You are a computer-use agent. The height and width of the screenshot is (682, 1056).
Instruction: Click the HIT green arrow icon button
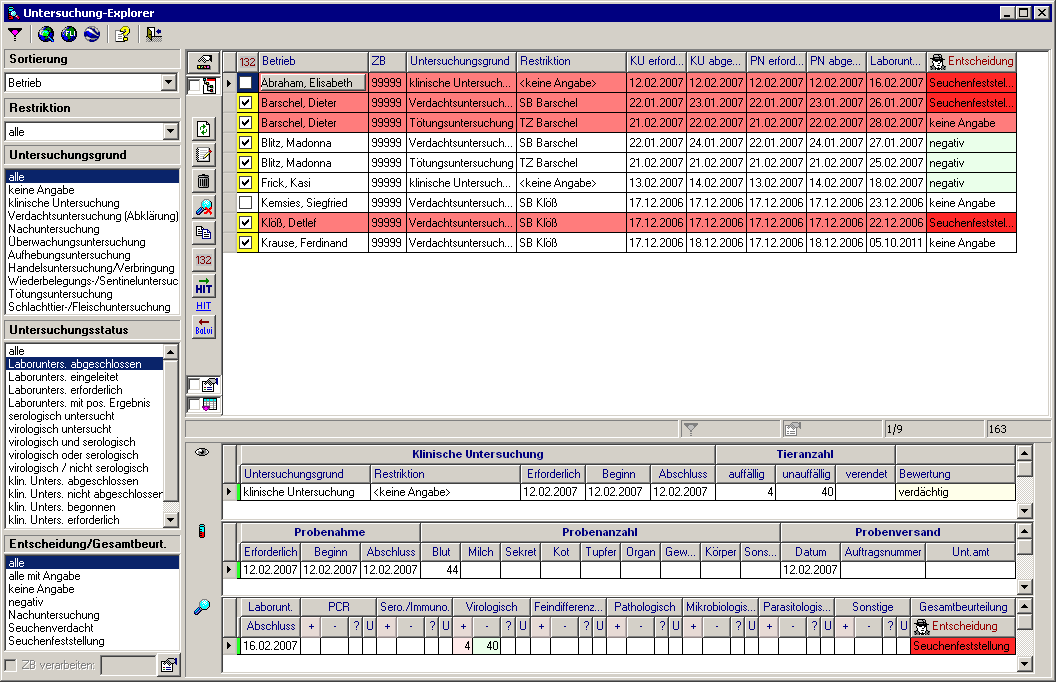tap(203, 286)
